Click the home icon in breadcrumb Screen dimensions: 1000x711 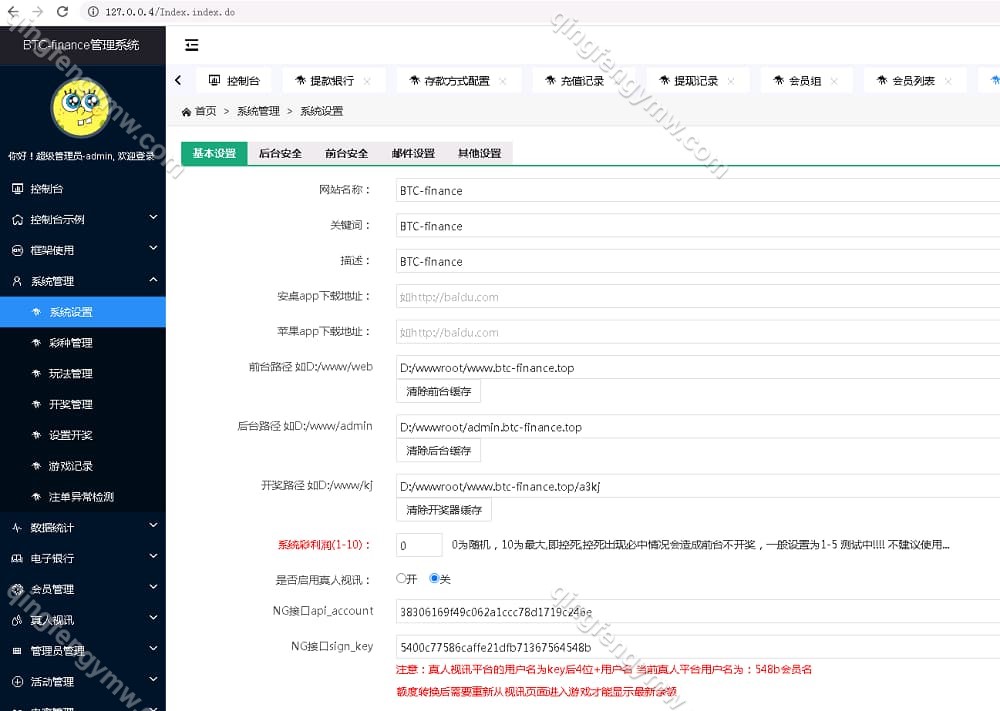[x=186, y=111]
